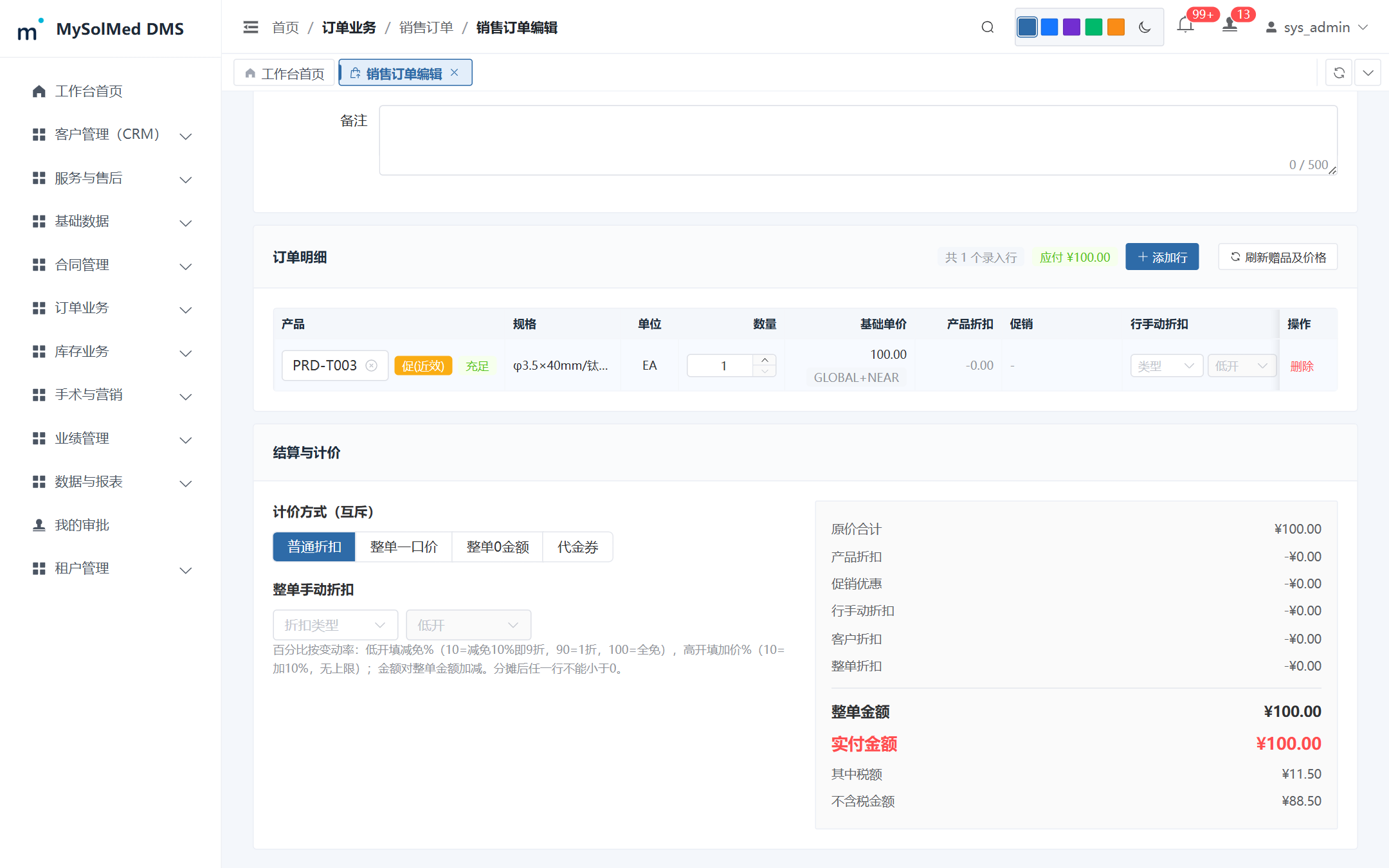Expand 库存业务 menu
1389x868 pixels.
111,352
